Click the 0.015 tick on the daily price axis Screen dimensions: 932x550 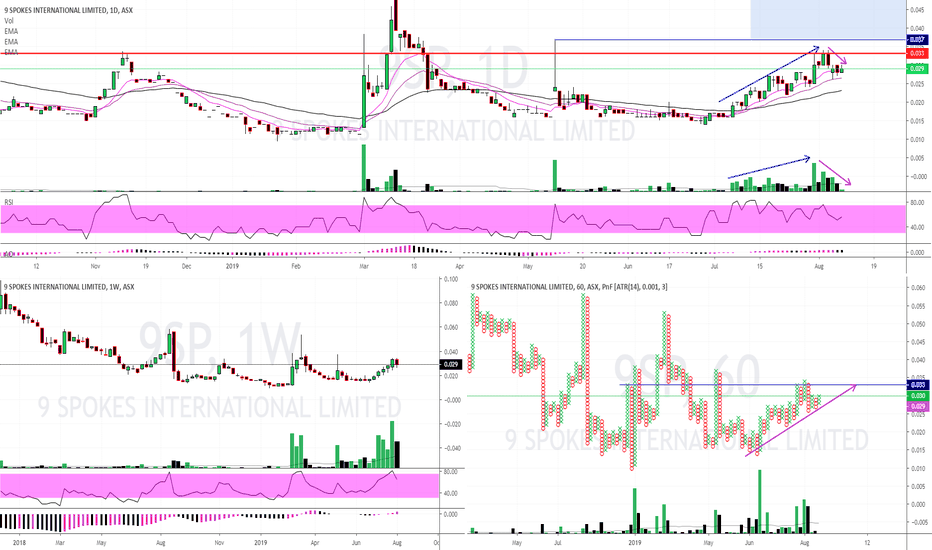pos(918,121)
